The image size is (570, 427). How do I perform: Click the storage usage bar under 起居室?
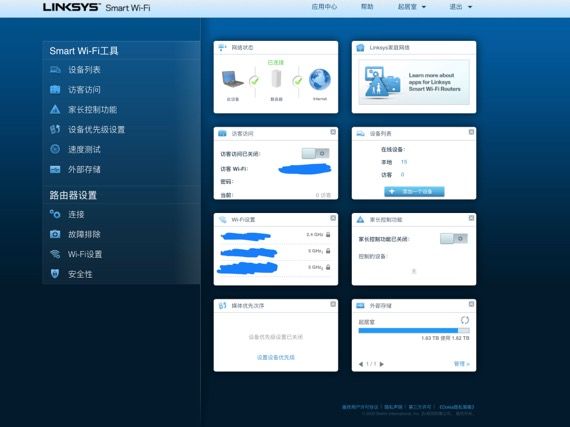click(x=414, y=330)
